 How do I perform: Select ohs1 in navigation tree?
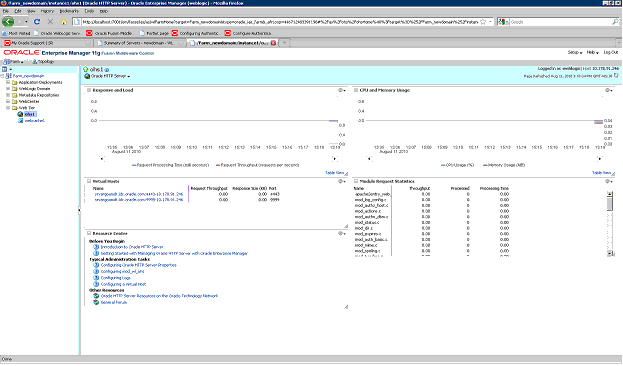point(30,114)
